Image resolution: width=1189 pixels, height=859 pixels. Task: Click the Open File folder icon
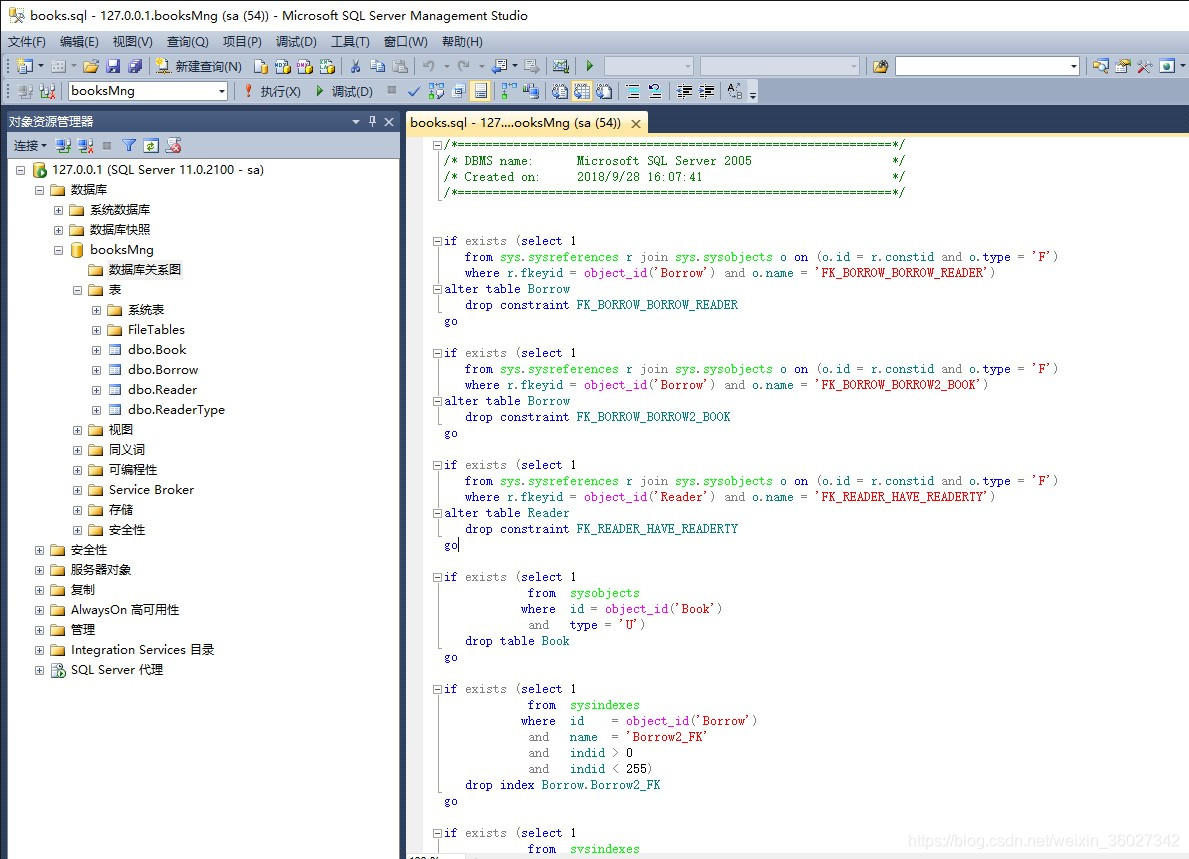(91, 67)
